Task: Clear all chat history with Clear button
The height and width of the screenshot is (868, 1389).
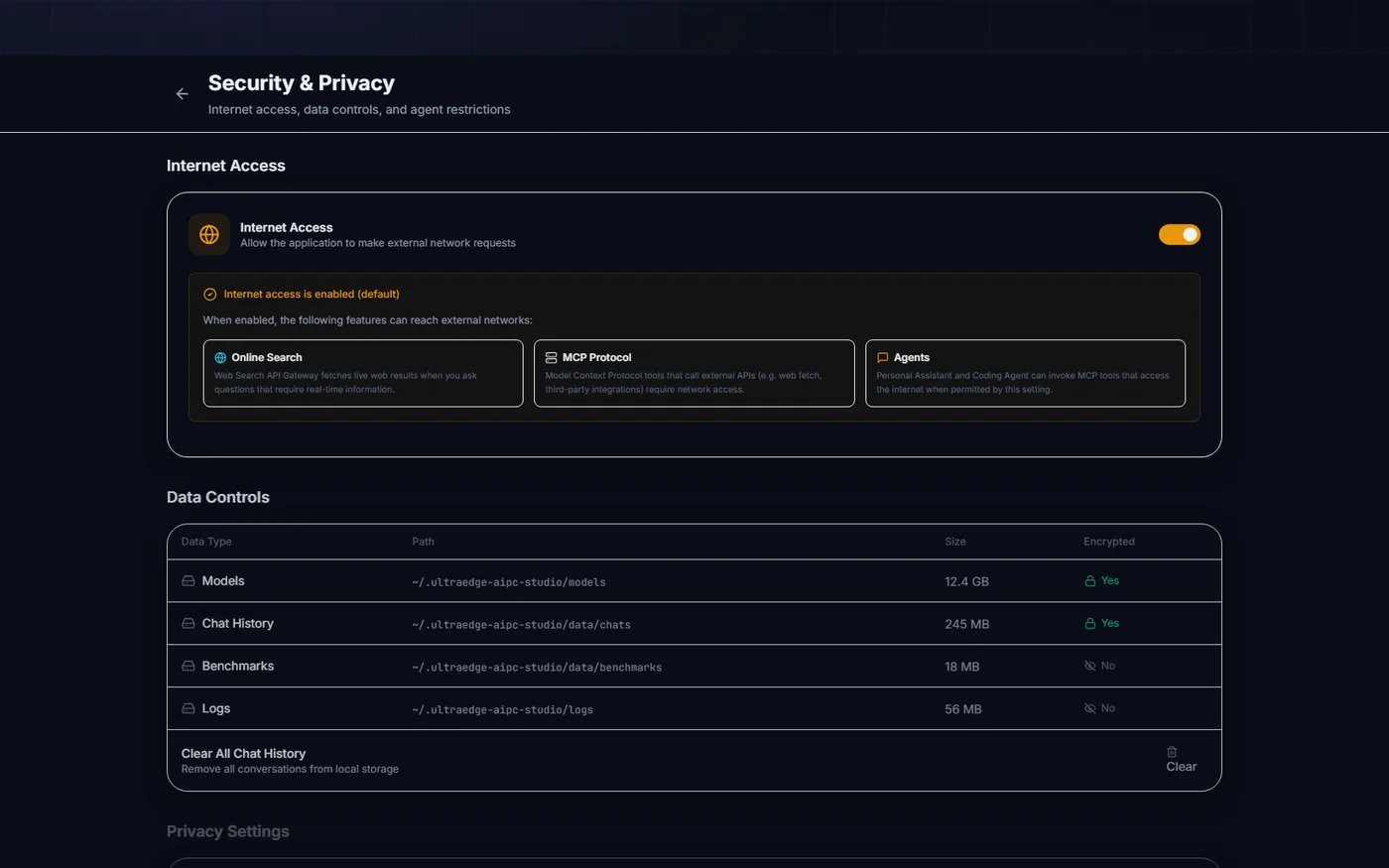Action: click(x=1181, y=760)
